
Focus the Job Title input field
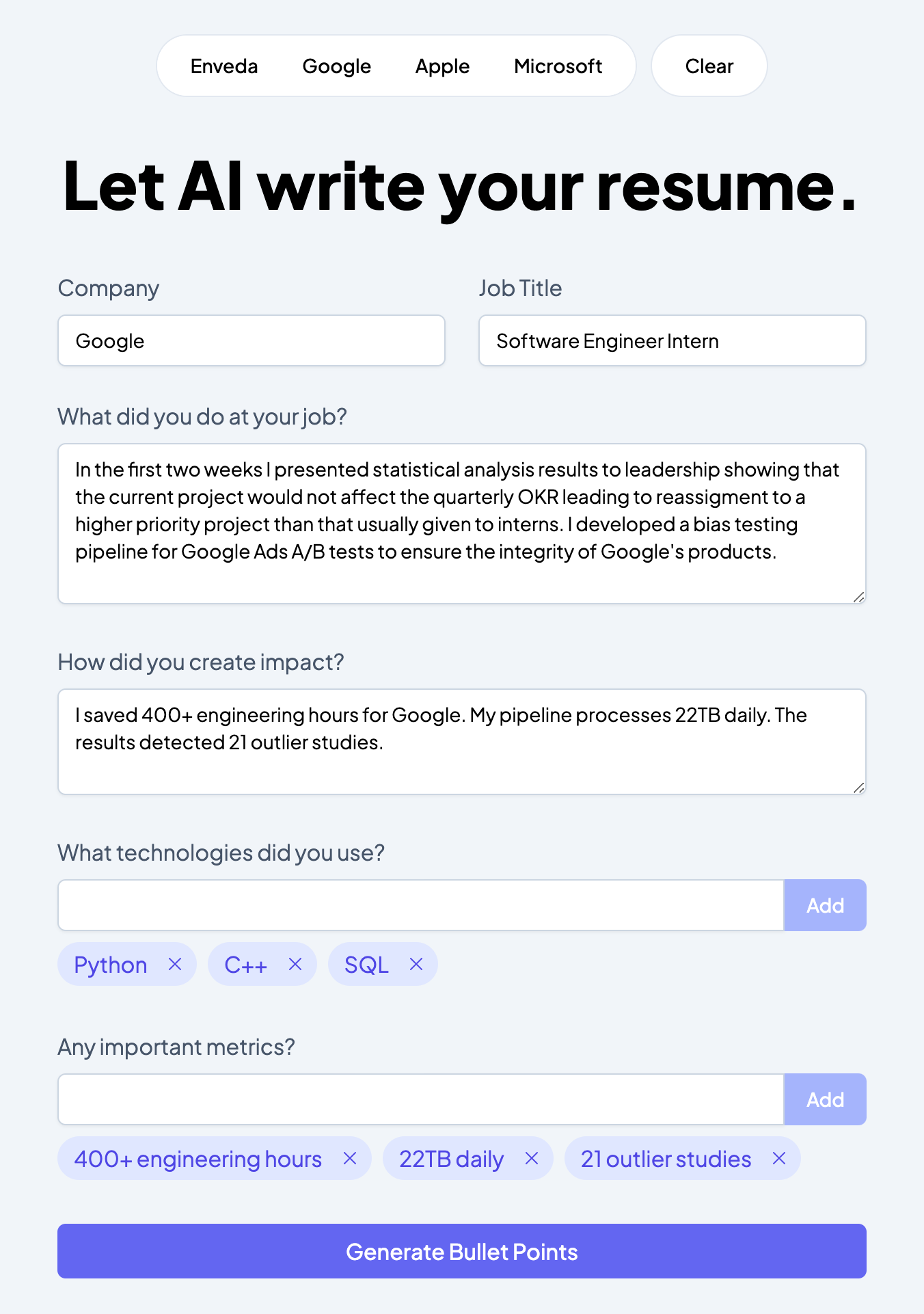tap(672, 340)
